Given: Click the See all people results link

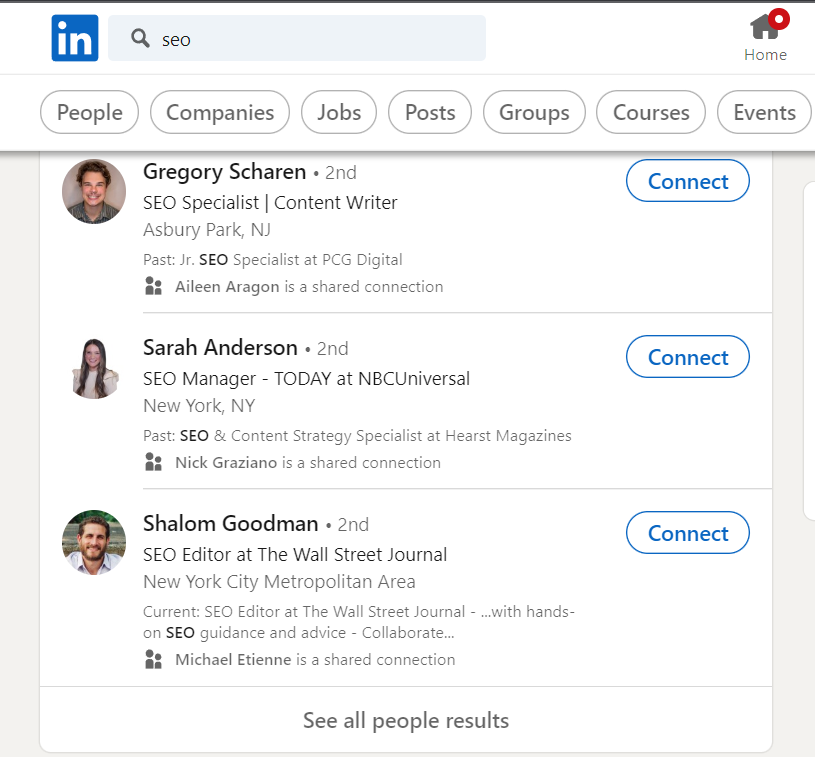Looking at the screenshot, I should (406, 720).
